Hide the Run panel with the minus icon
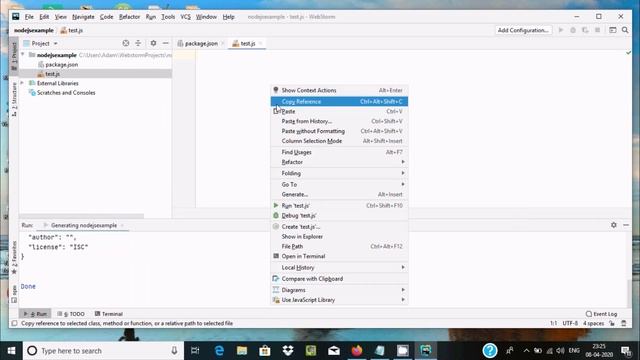640x360 pixels. click(626, 225)
